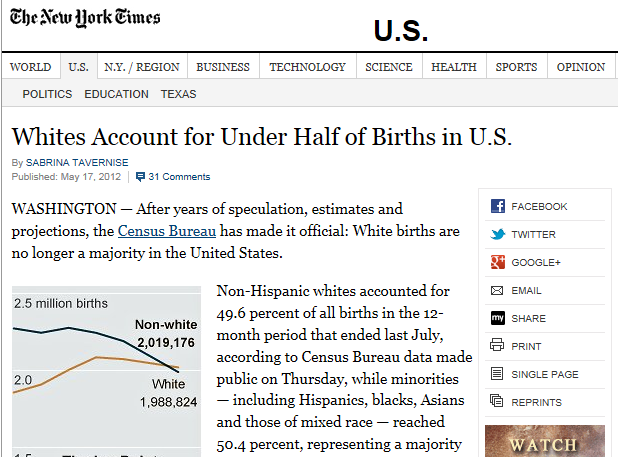Screen dimensions: 618x457
Task: Click the New York Times logo
Action: (85, 19)
